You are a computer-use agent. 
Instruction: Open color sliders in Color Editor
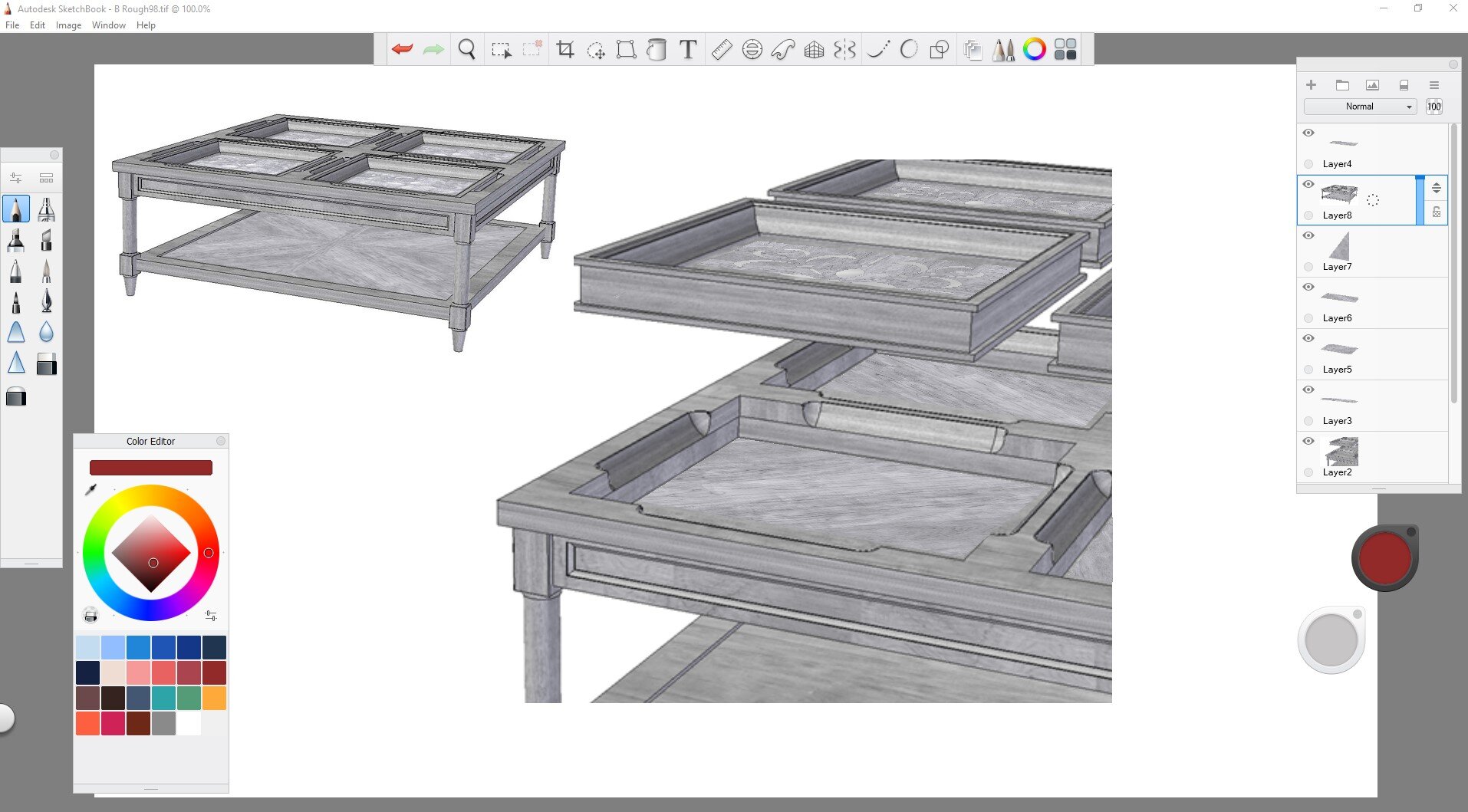(211, 616)
